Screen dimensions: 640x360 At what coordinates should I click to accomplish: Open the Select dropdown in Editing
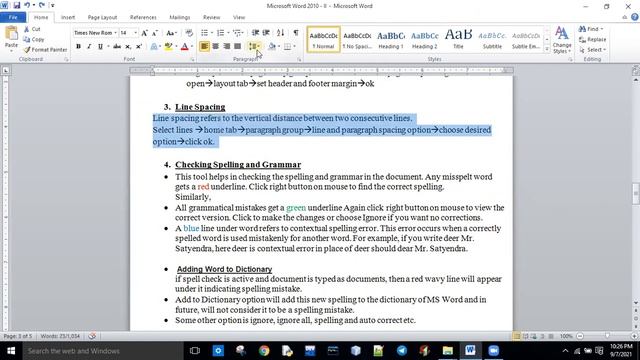pos(592,49)
